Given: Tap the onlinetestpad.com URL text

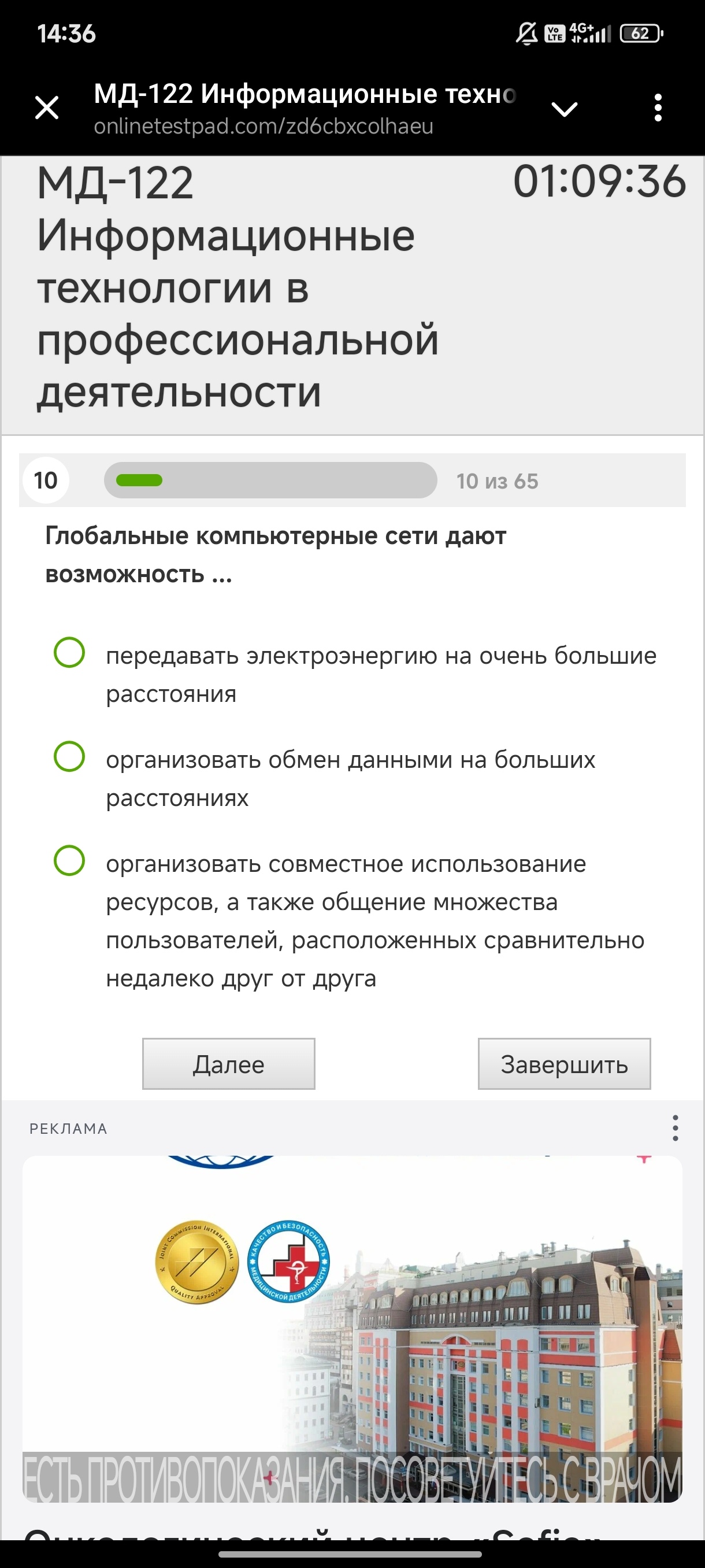Looking at the screenshot, I should (264, 127).
